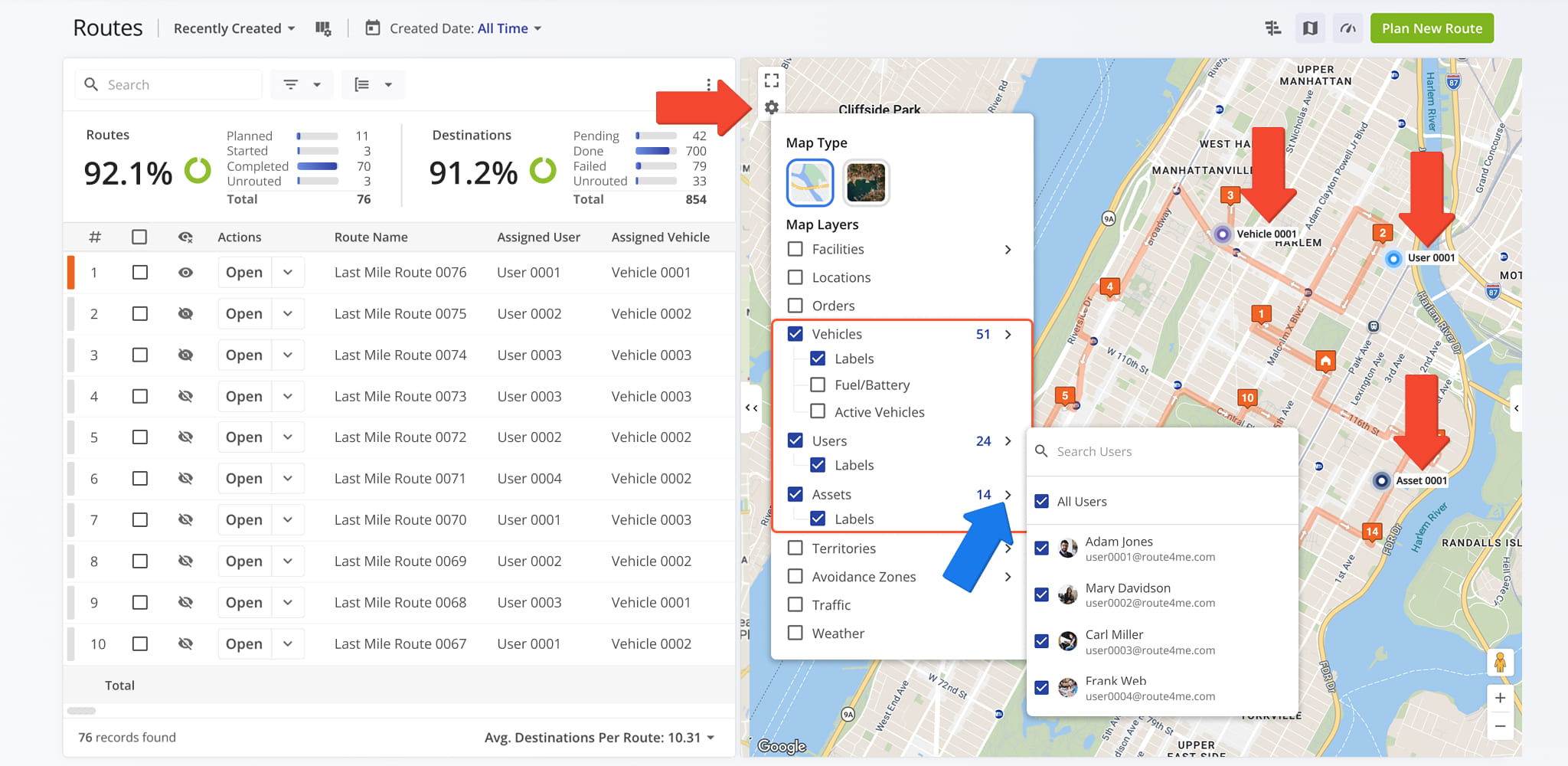Open the map settings gear icon
This screenshot has width=1568, height=766.
coord(772,108)
